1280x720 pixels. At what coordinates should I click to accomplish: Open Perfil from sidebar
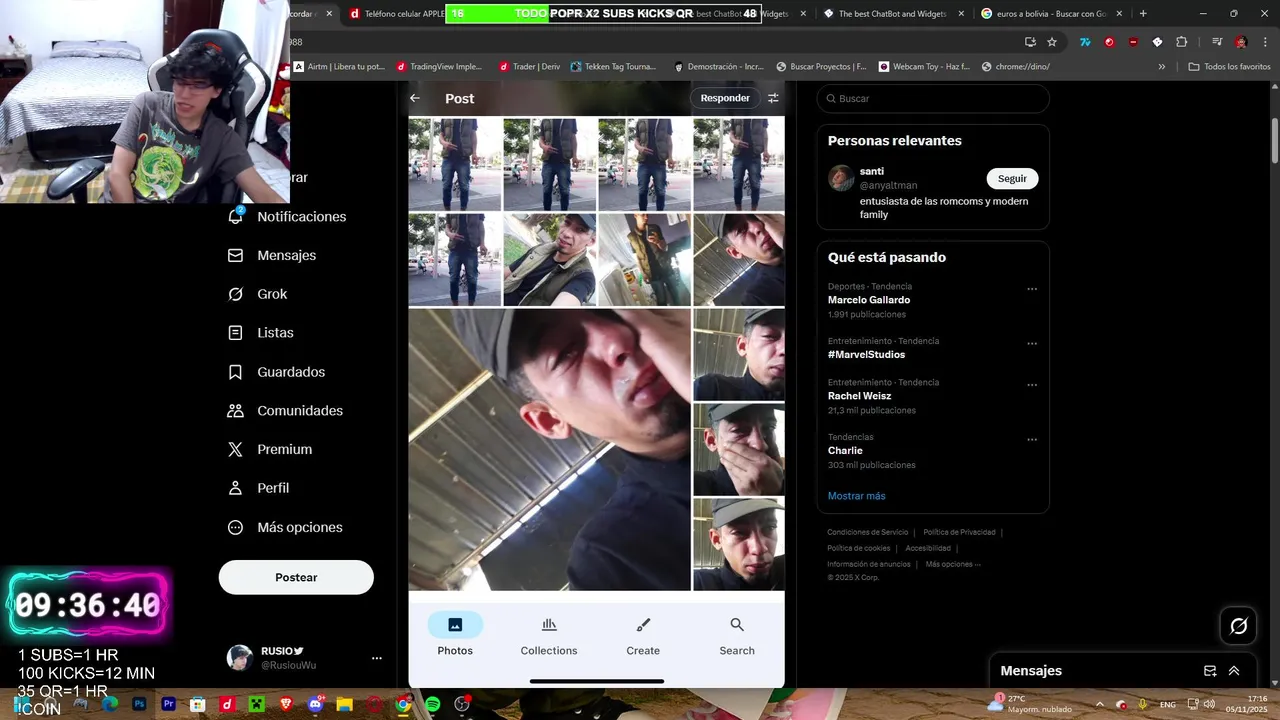tap(260, 488)
